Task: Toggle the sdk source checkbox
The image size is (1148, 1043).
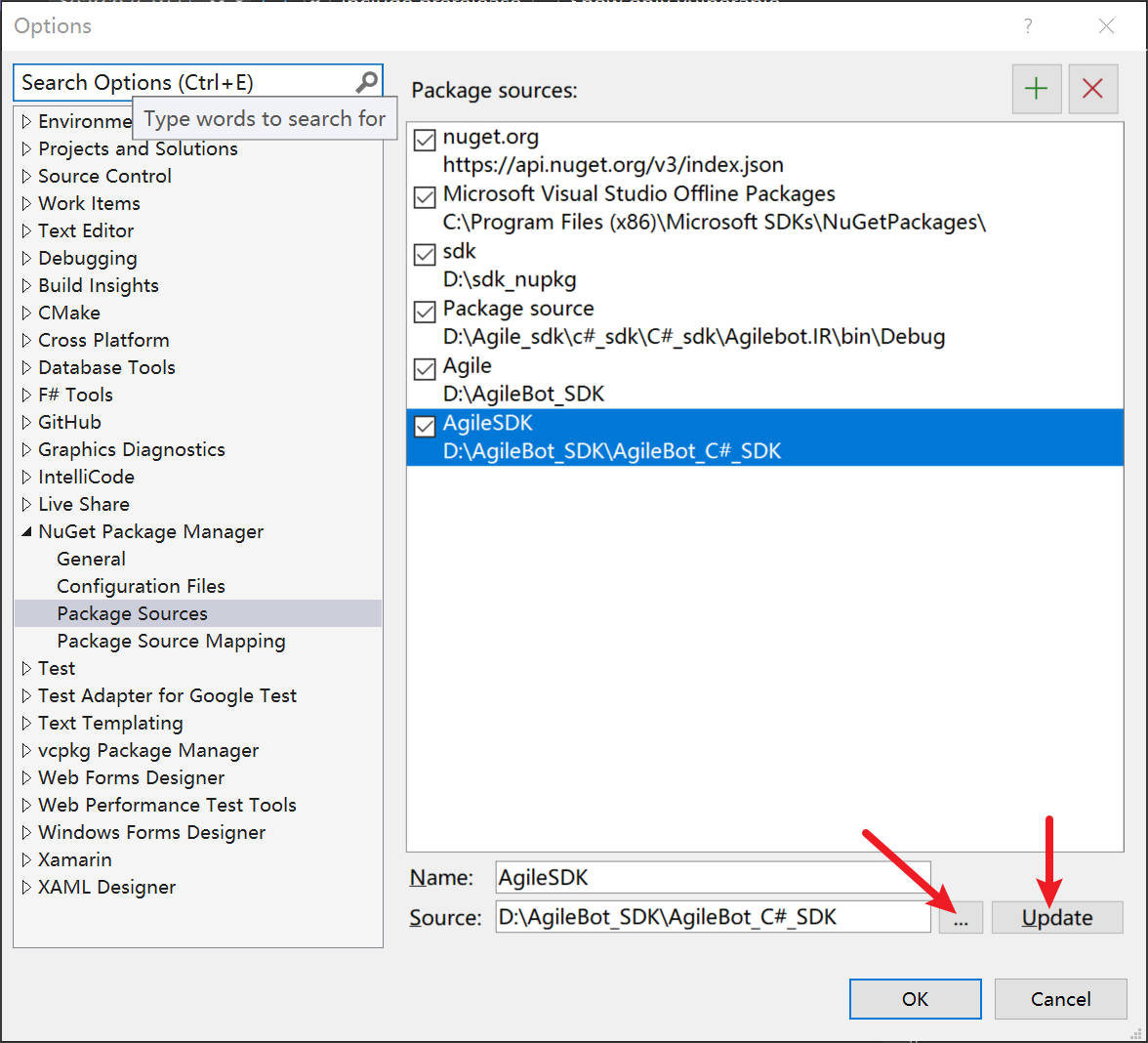Action: (425, 255)
